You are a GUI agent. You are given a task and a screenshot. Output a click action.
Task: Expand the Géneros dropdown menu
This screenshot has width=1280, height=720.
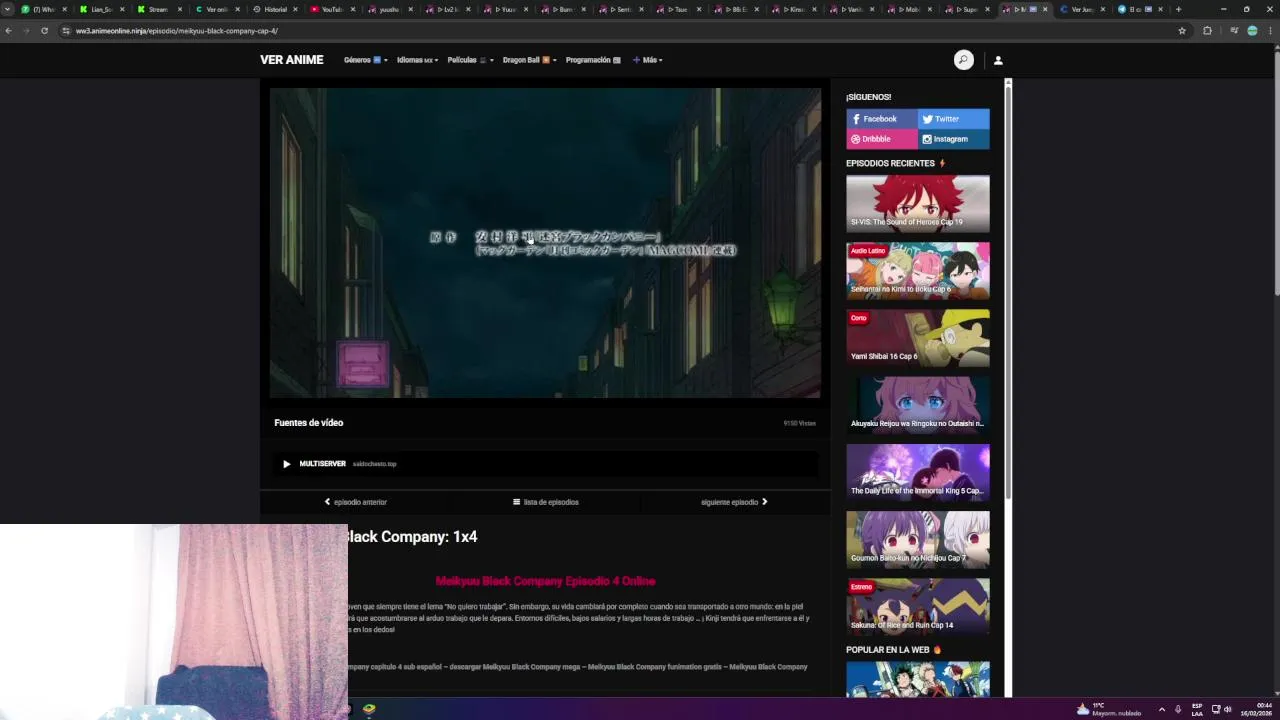pos(365,60)
